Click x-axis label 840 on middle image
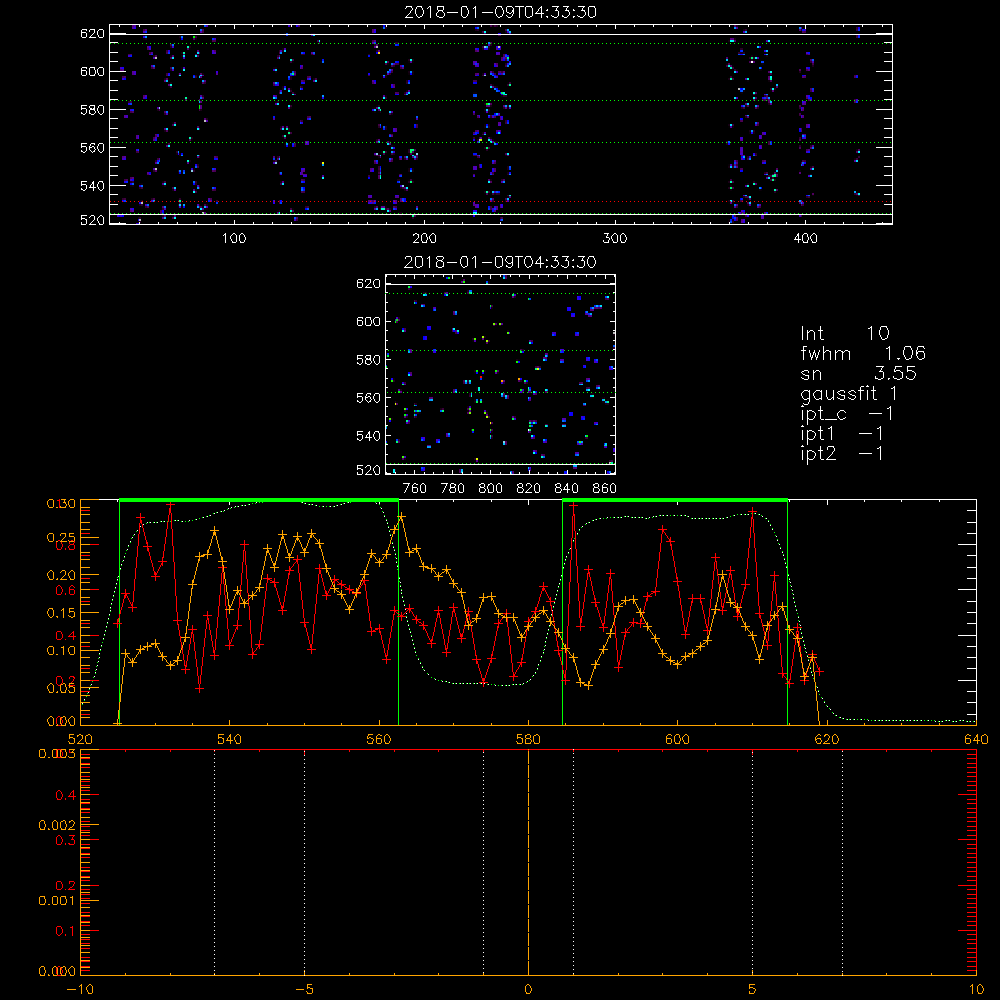 (x=566, y=489)
